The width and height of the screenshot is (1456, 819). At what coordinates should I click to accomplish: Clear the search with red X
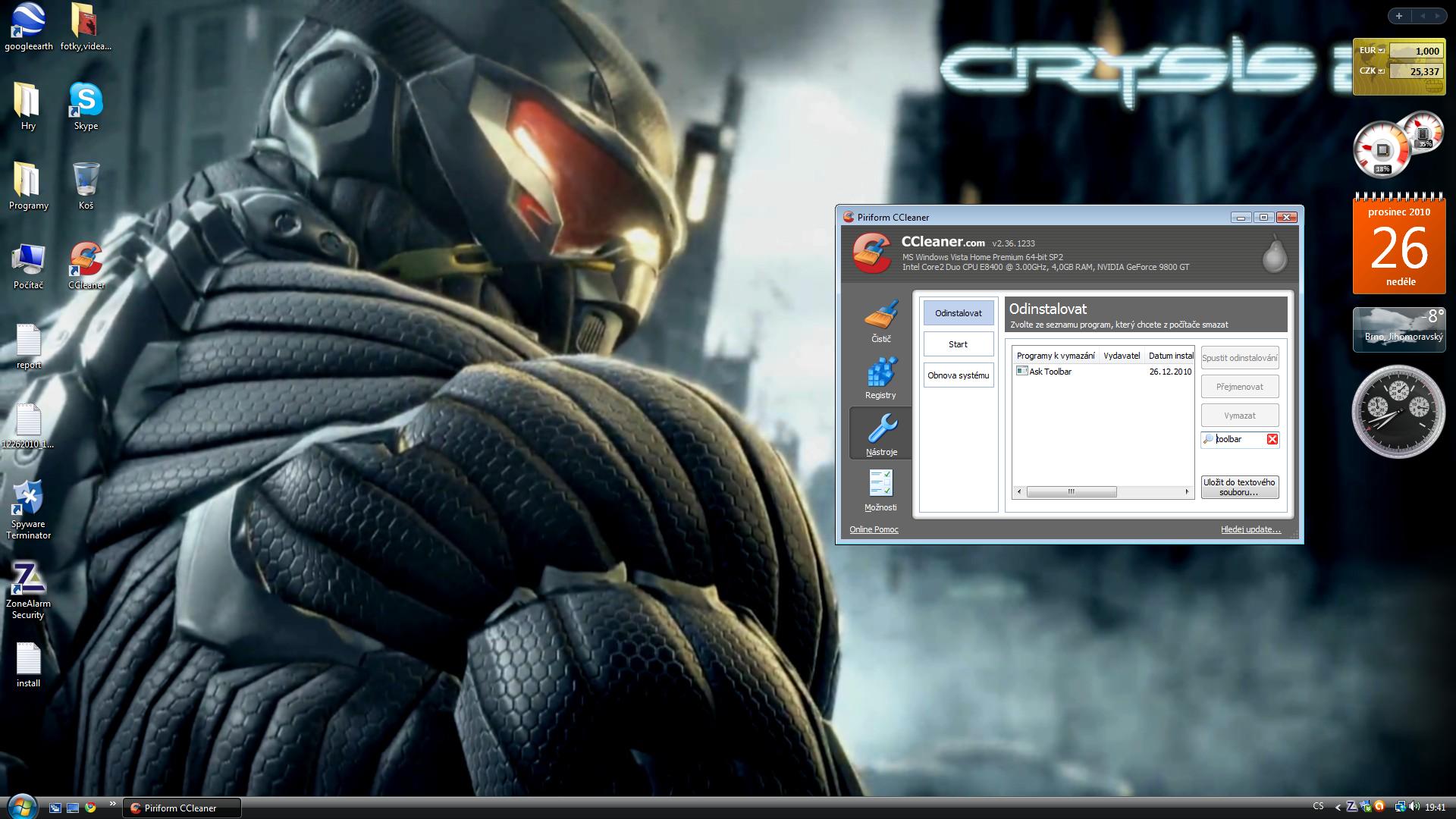point(1272,439)
